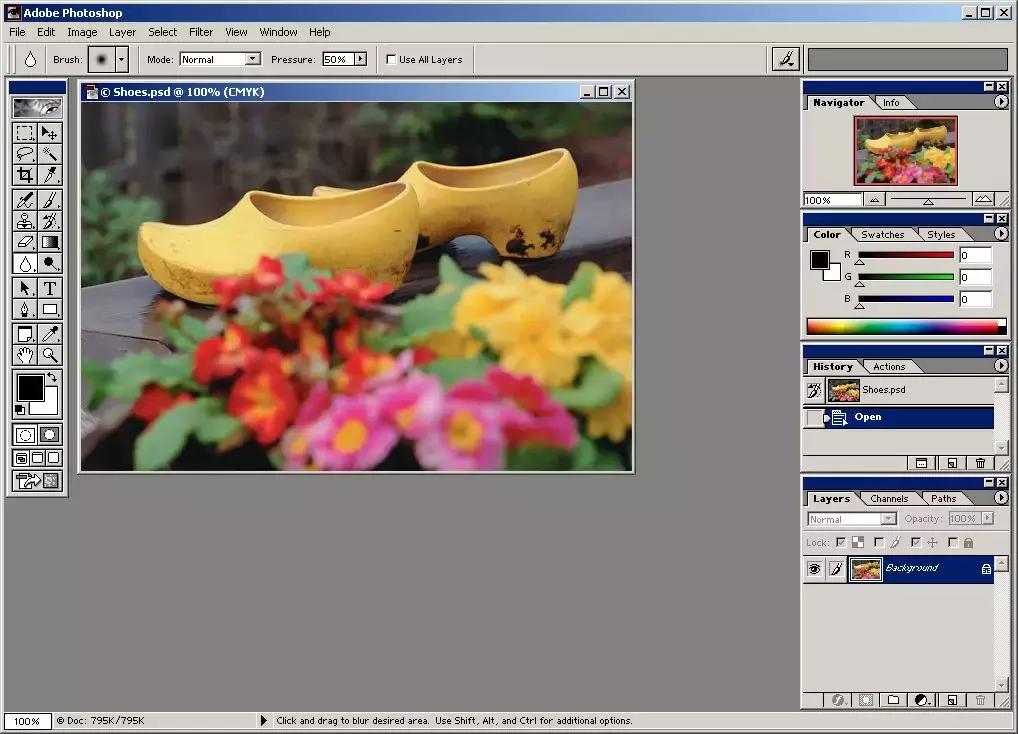Click the Navigator zoom percentage field

(831, 200)
